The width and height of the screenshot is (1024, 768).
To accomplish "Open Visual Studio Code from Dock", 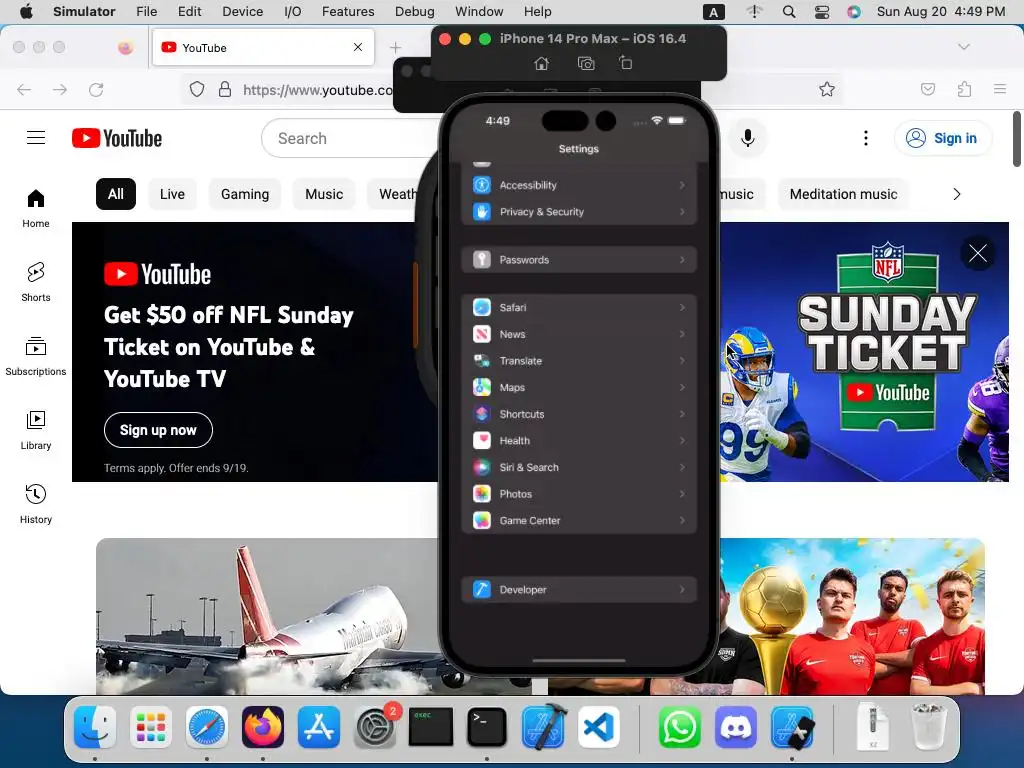I will (598, 727).
